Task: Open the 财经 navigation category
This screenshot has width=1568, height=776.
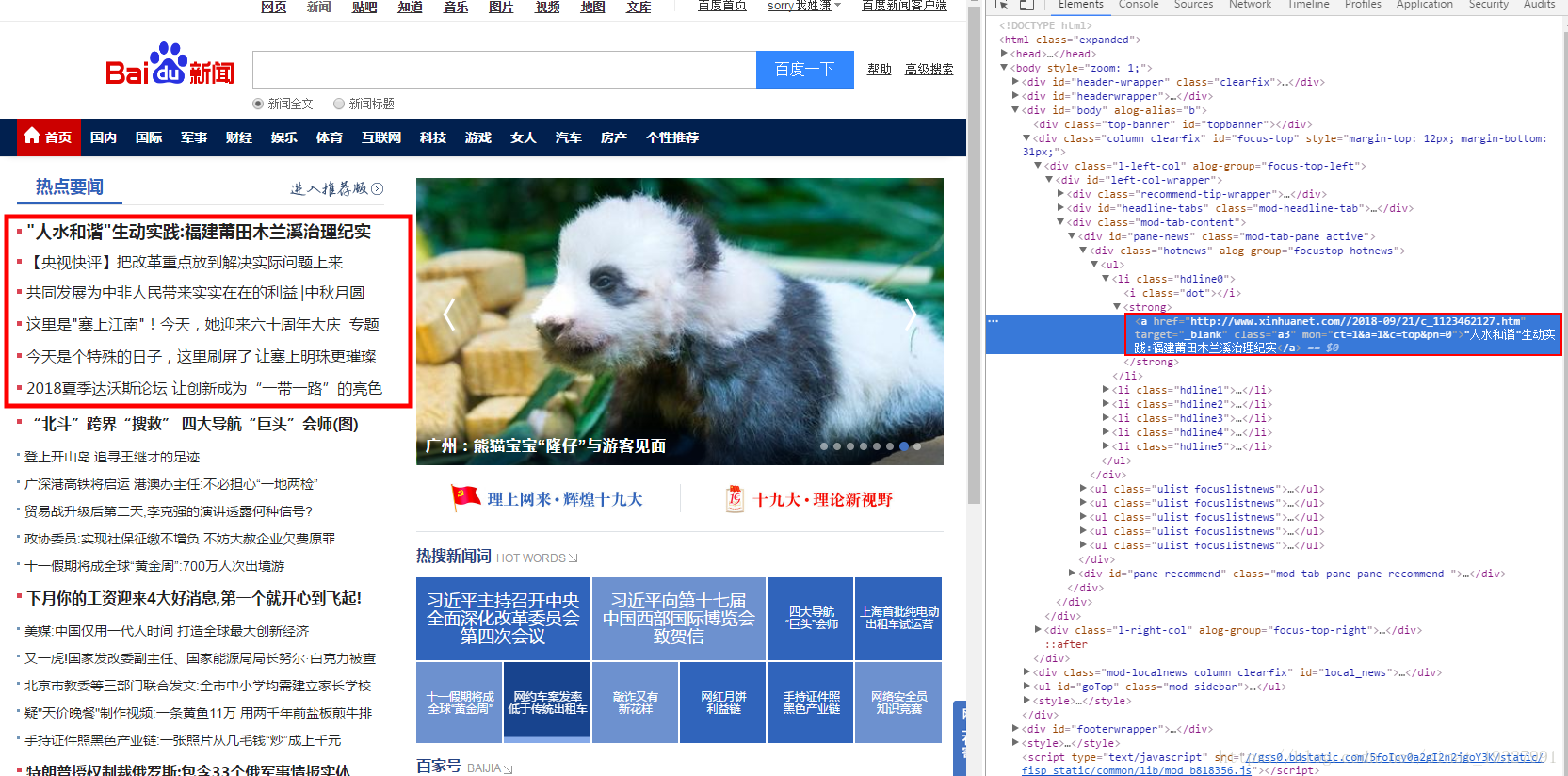Action: pyautogui.click(x=239, y=137)
